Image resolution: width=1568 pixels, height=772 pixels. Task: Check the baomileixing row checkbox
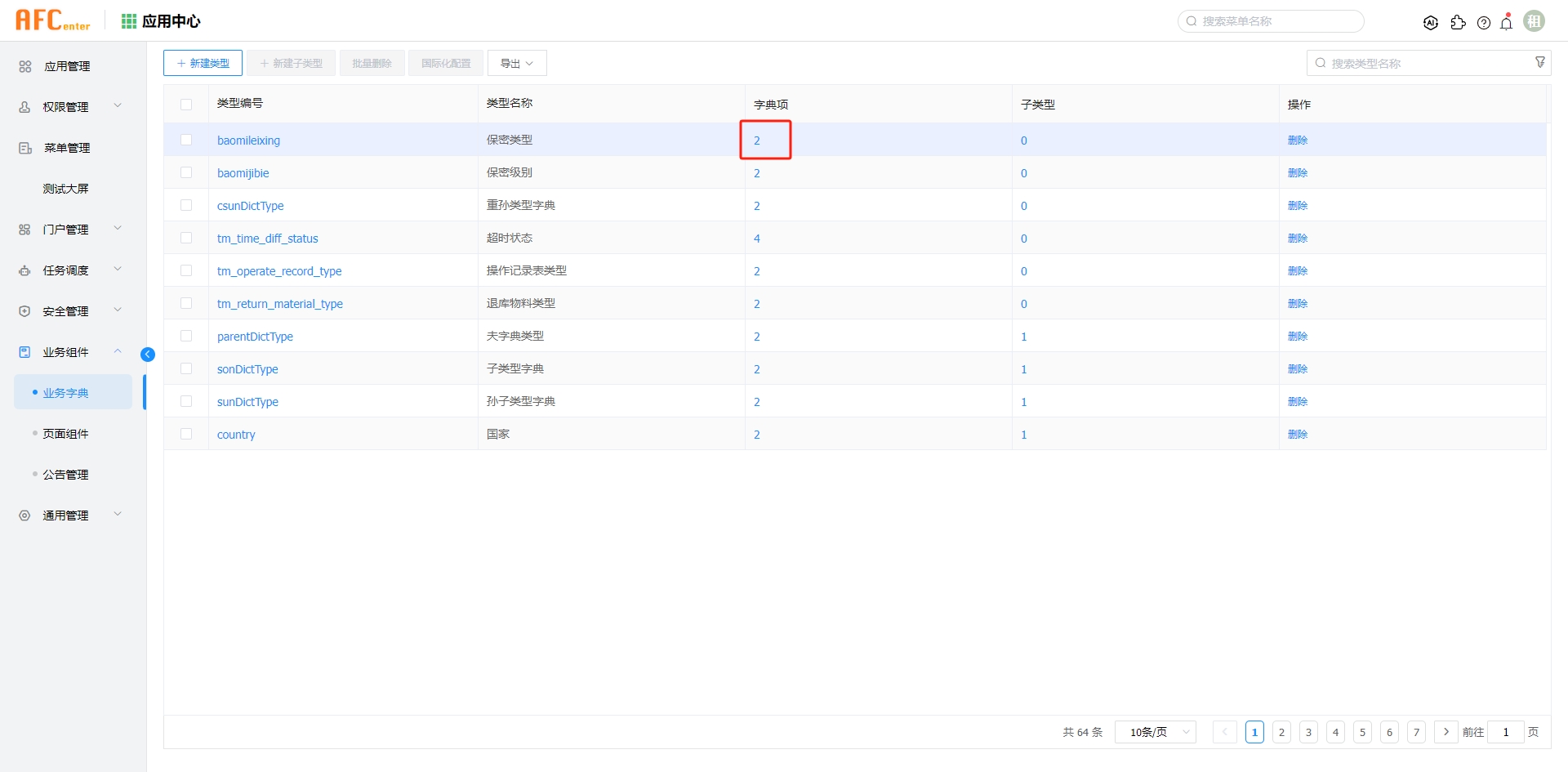click(x=186, y=140)
